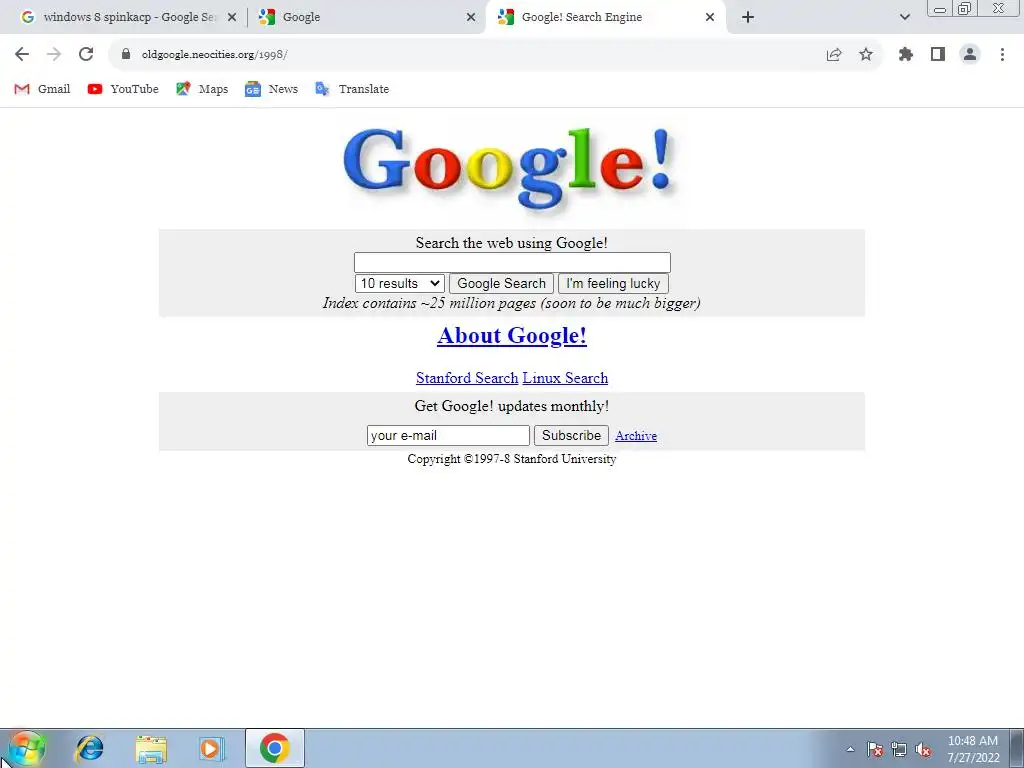This screenshot has height=768, width=1024.
Task: Open the Archive link
Action: click(636, 436)
